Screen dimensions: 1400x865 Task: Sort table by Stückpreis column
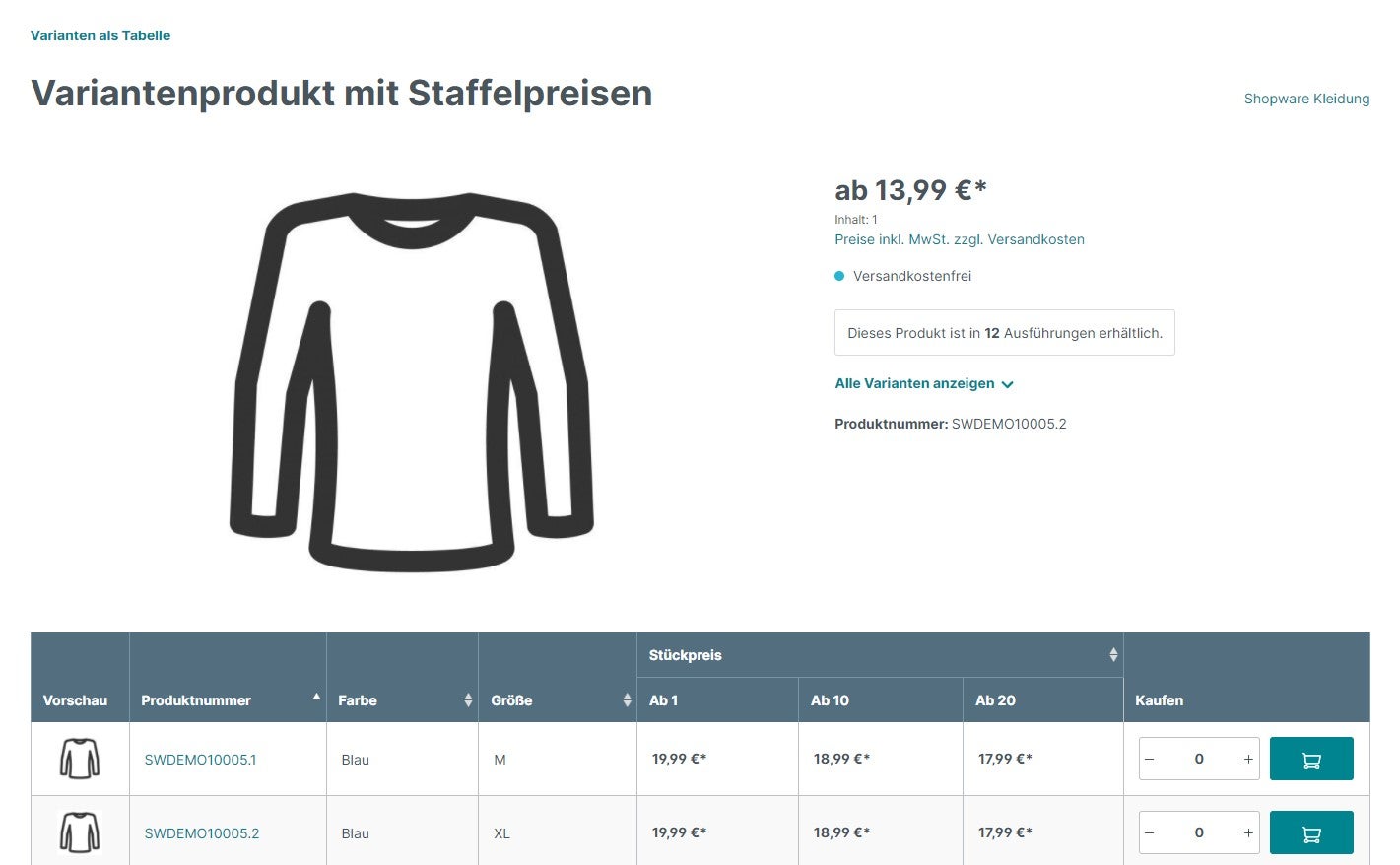[x=880, y=655]
